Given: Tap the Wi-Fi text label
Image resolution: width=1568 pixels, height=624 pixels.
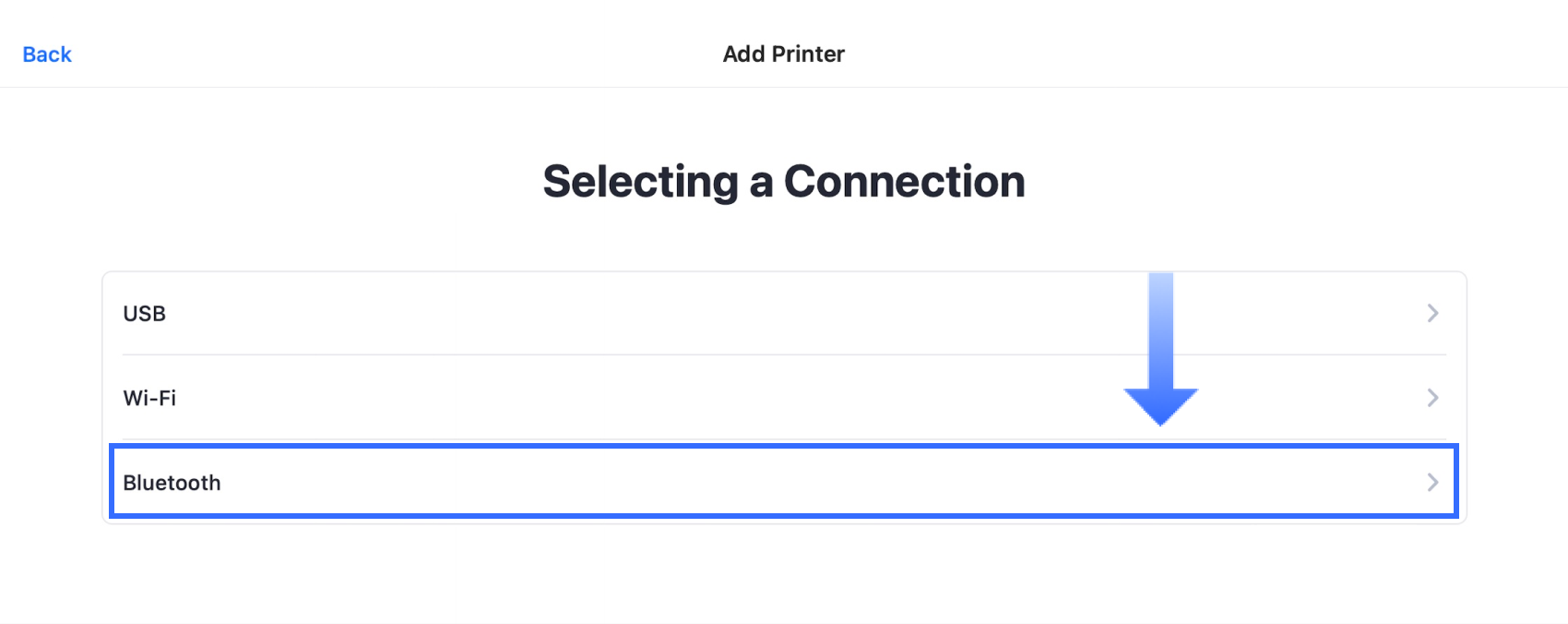Looking at the screenshot, I should [149, 398].
